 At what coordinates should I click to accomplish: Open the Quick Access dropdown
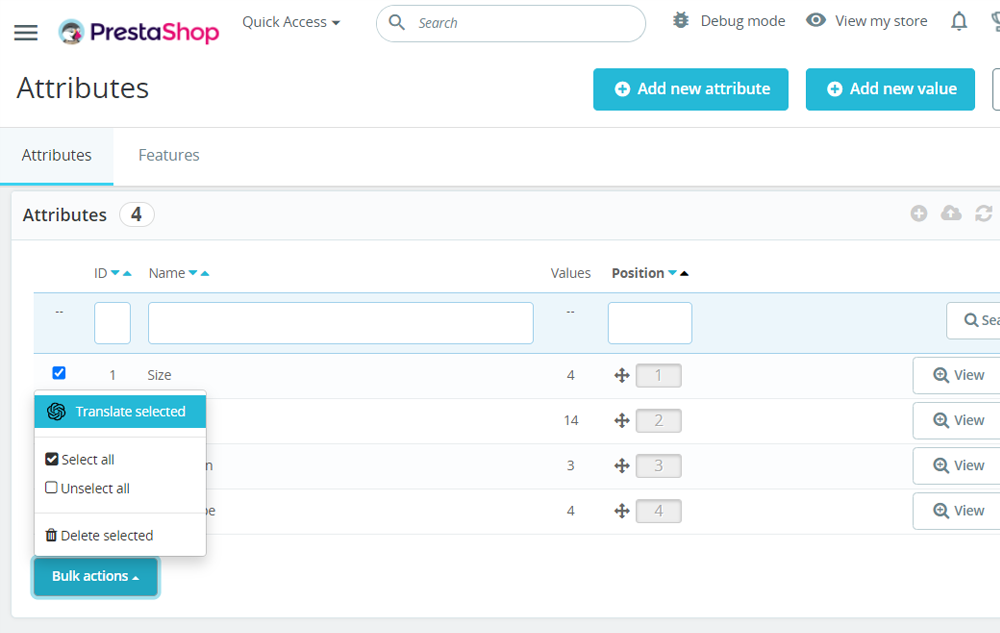point(291,21)
